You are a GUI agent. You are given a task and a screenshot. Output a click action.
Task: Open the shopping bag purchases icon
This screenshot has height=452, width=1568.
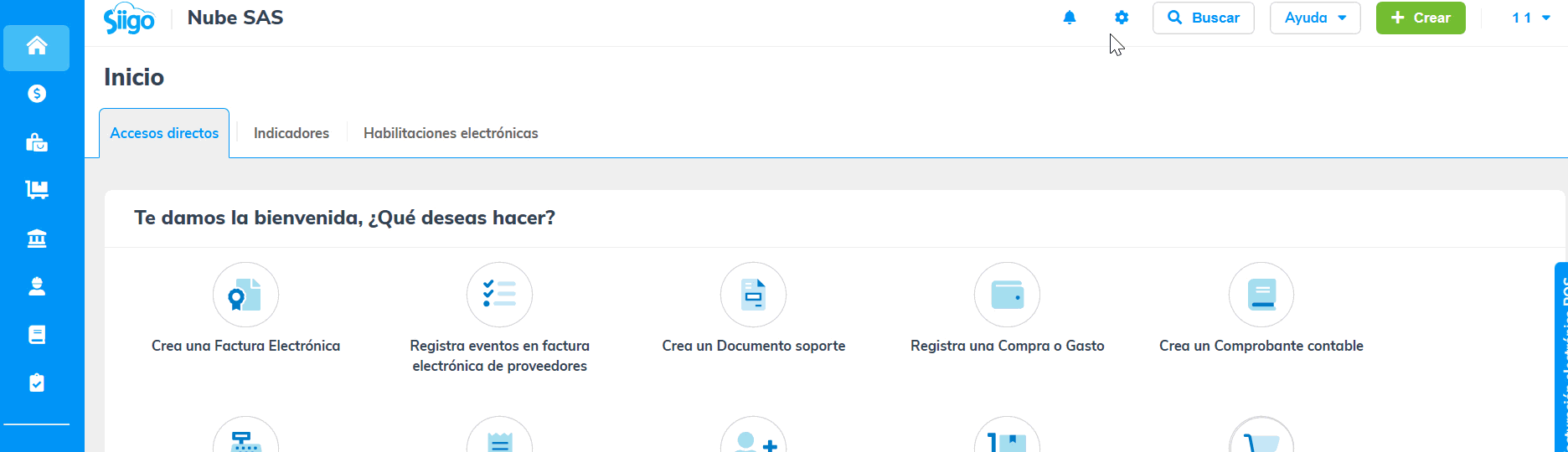coord(37,143)
